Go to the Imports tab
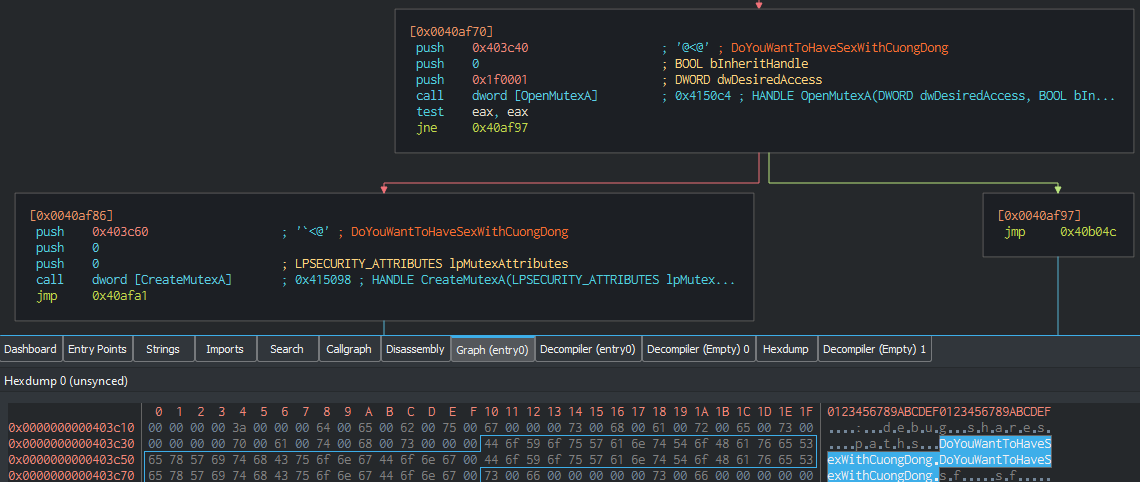This screenshot has width=1140, height=482. 225,349
